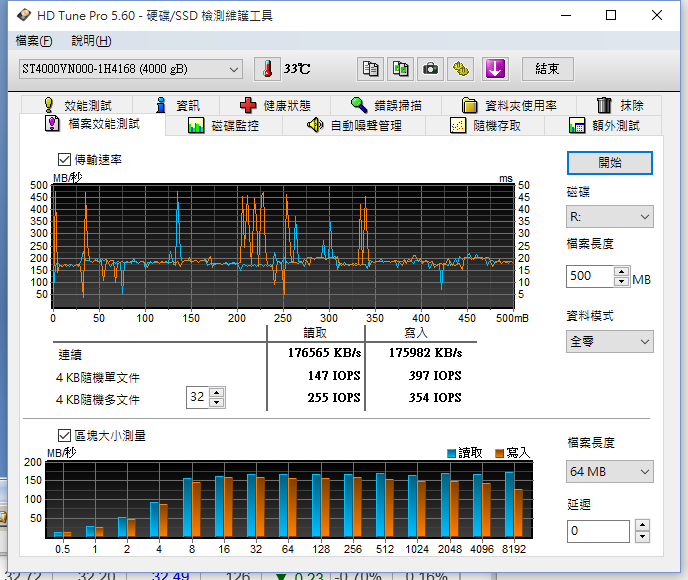Increase the 4 KB multi-file queue depth
The image size is (688, 580).
pos(217,392)
